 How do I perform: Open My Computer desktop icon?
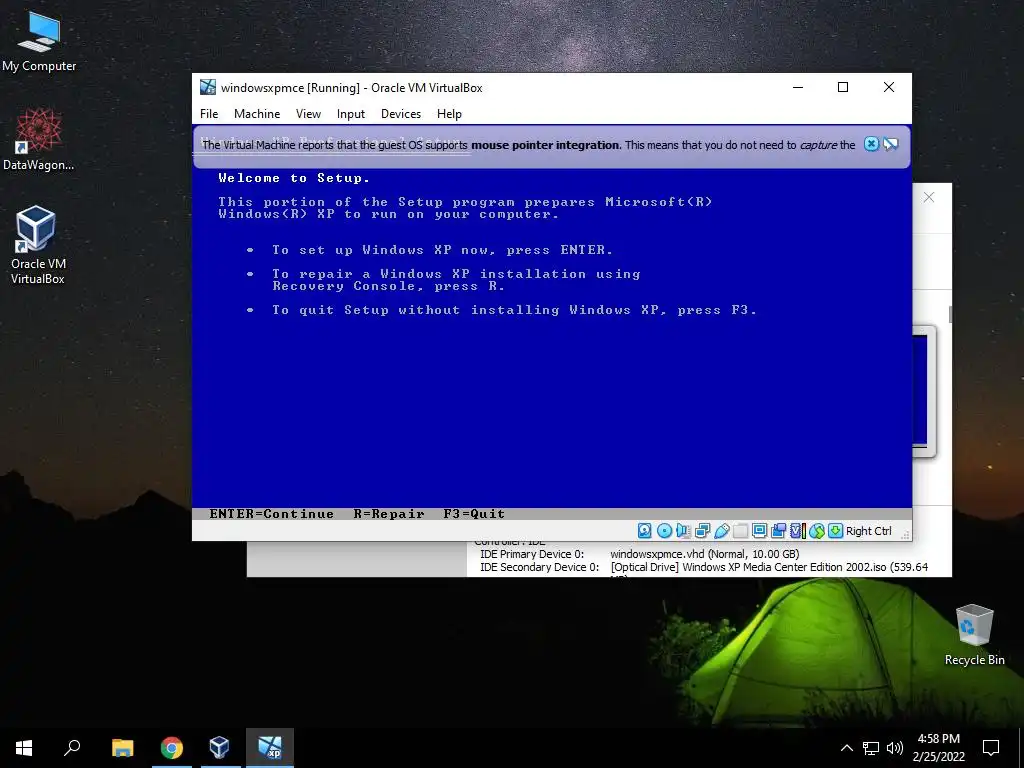(x=39, y=42)
